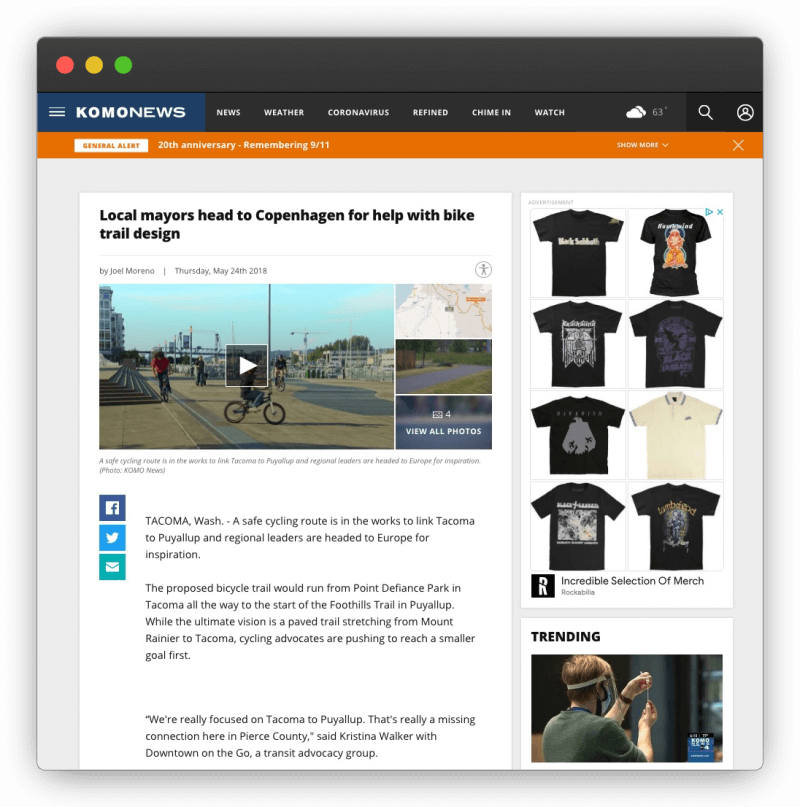Viewport: 800px width, 807px height.
Task: Play the bike trail video
Action: 246,366
